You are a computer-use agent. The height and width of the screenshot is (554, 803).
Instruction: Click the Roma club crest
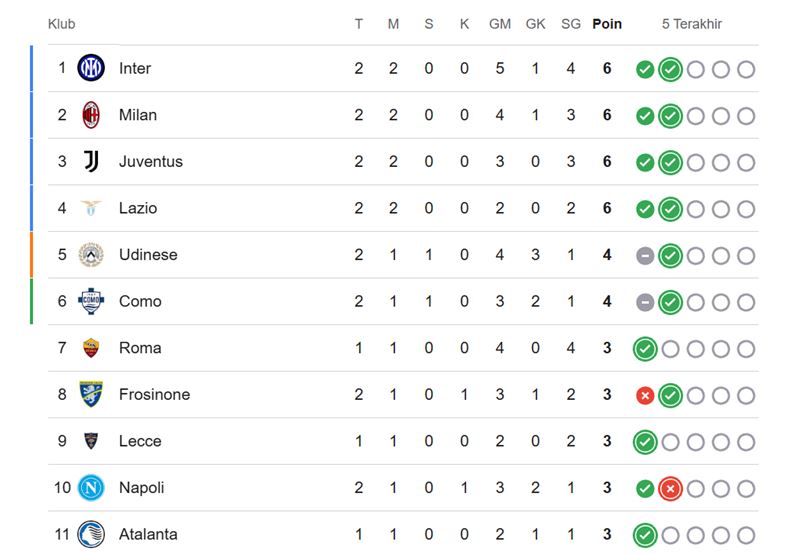pos(91,348)
